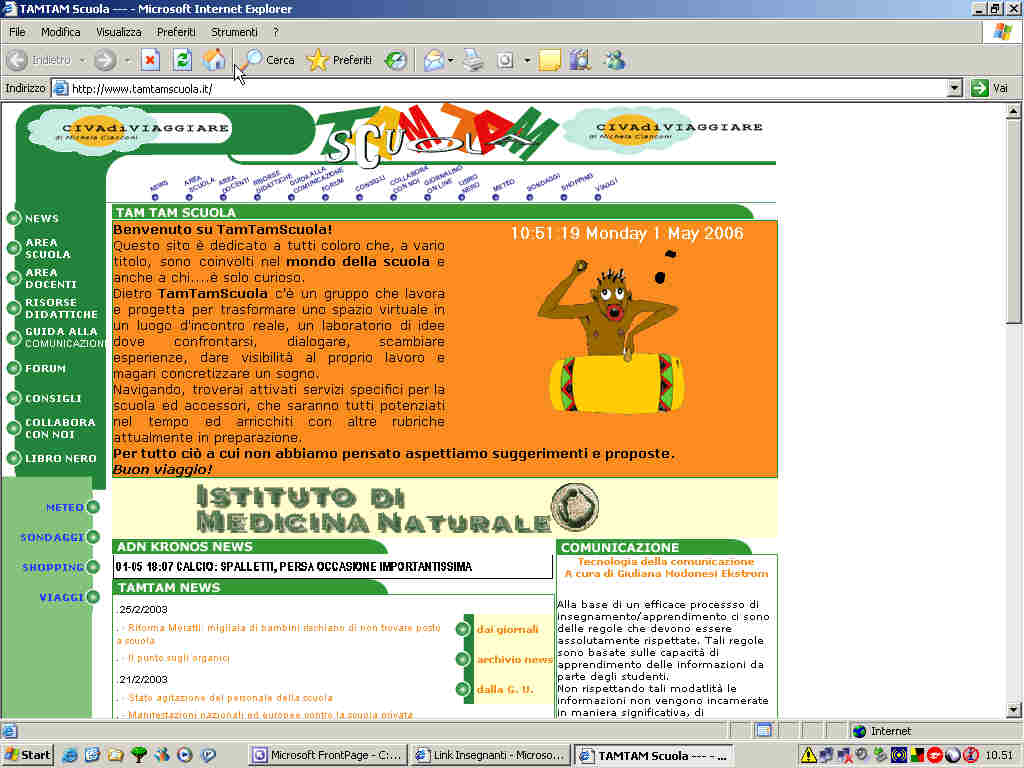This screenshot has width=1024, height=768.
Task: Click the green tree quick launch icon
Action: tap(139, 755)
